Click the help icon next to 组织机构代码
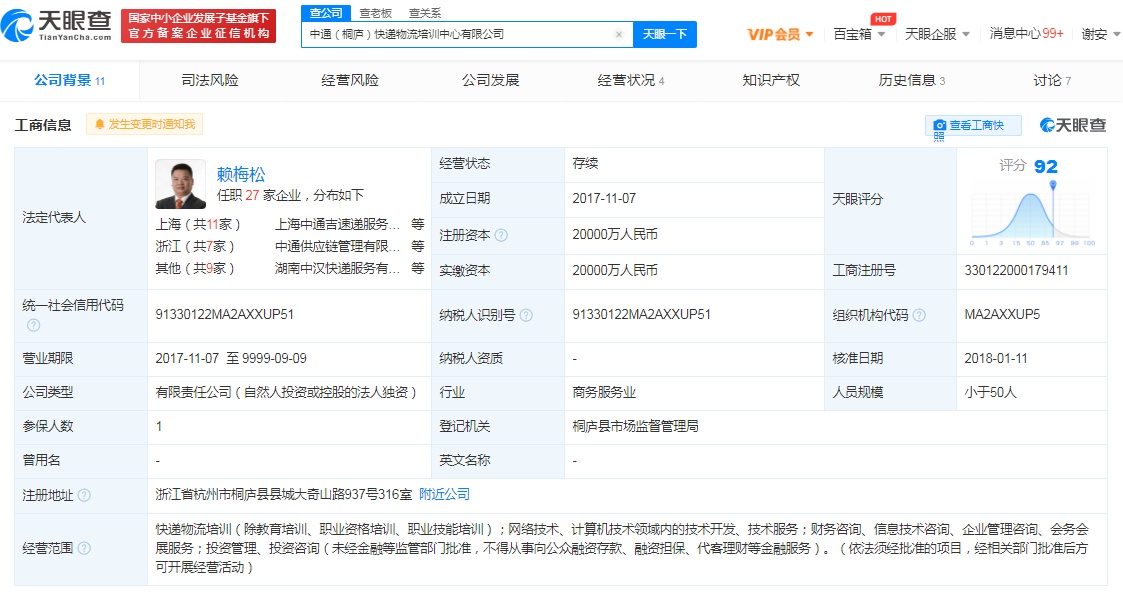The height and width of the screenshot is (600, 1123). click(x=919, y=315)
